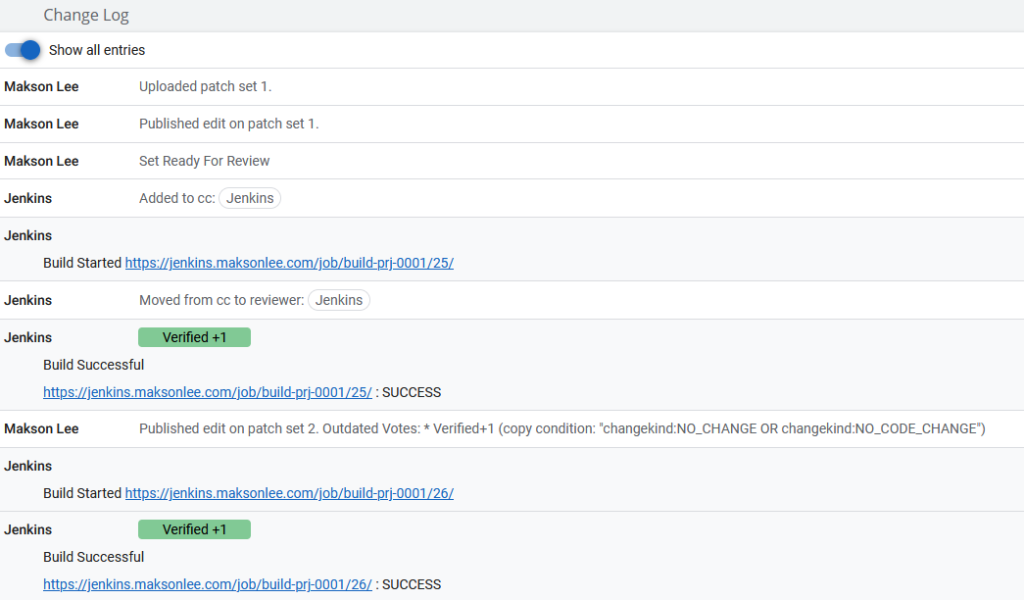The width and height of the screenshot is (1024, 600).
Task: Click Makson Lee beside Uploaded patch set 1
Action: (41, 87)
